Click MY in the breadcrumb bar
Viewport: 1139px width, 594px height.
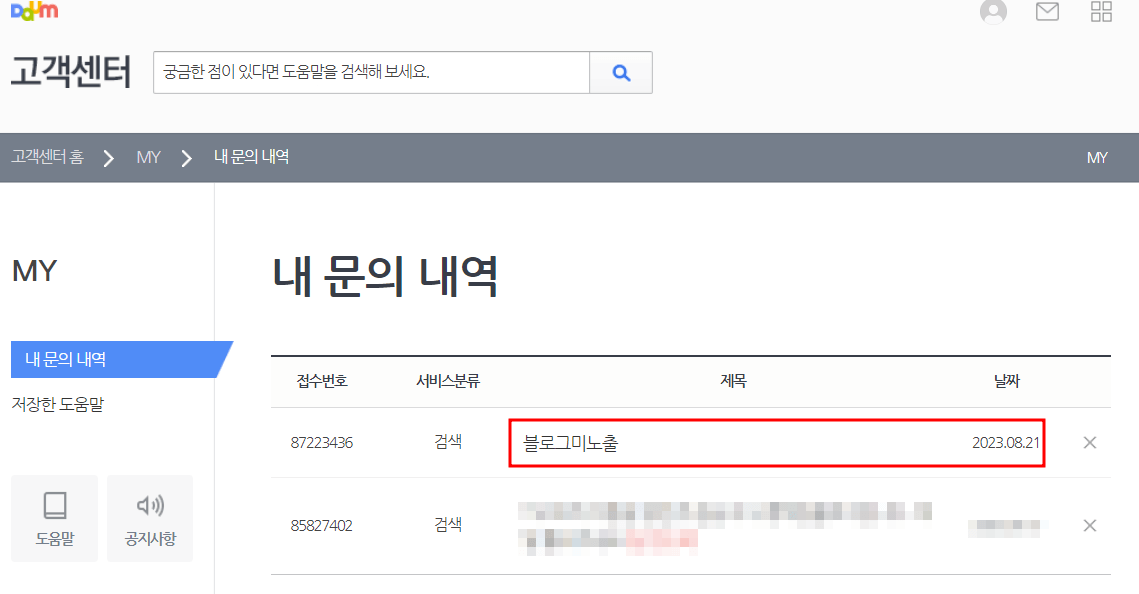[148, 157]
